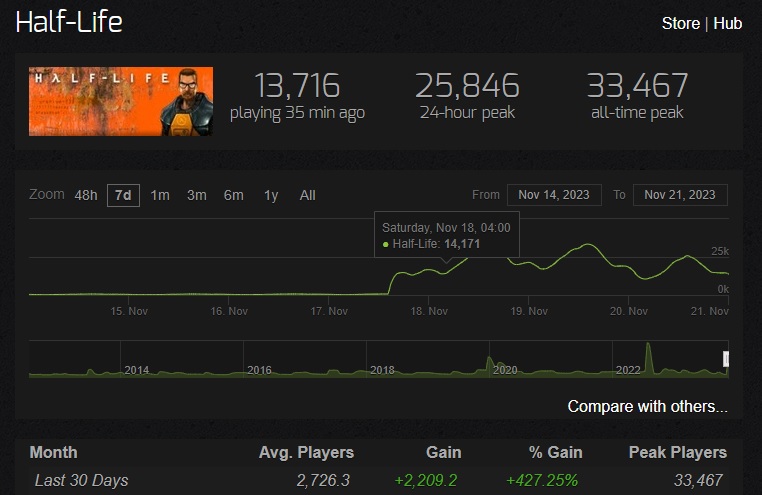Set chart zoom to 1y
Image resolution: width=762 pixels, height=495 pixels.
[271, 195]
